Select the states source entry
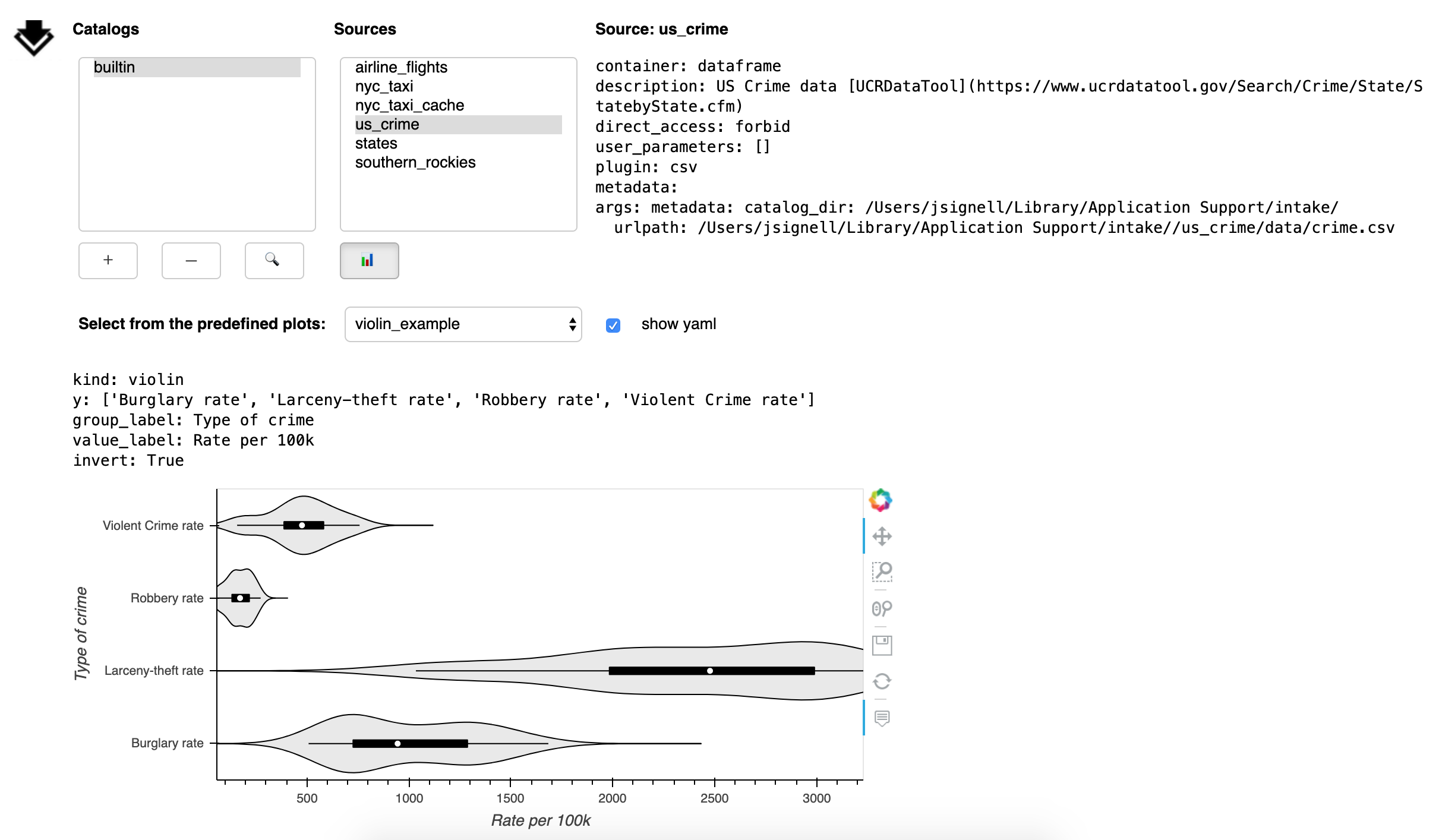1439x840 pixels. tap(376, 143)
